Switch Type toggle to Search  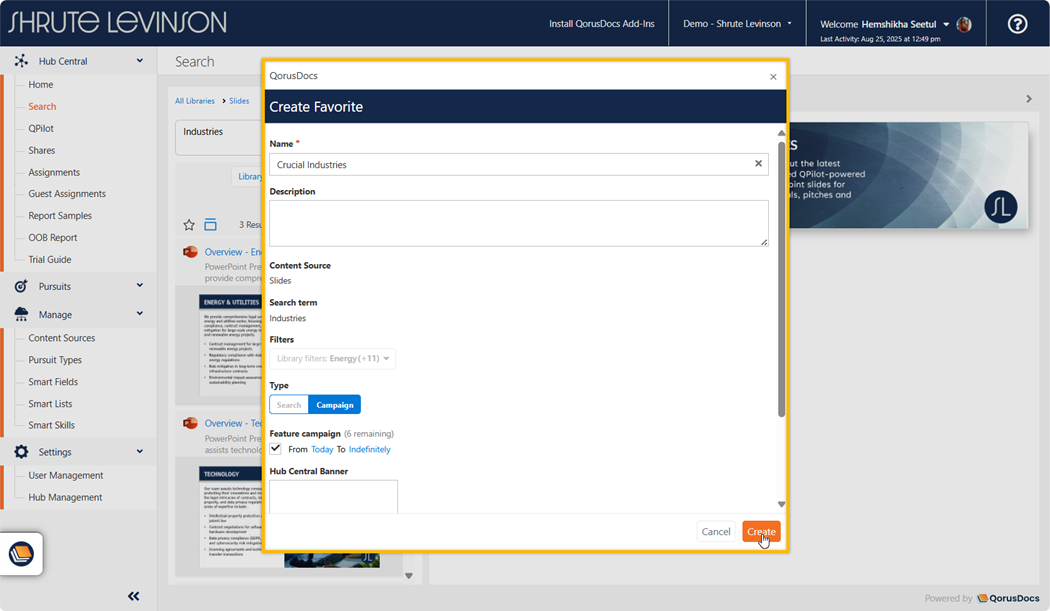pos(289,405)
